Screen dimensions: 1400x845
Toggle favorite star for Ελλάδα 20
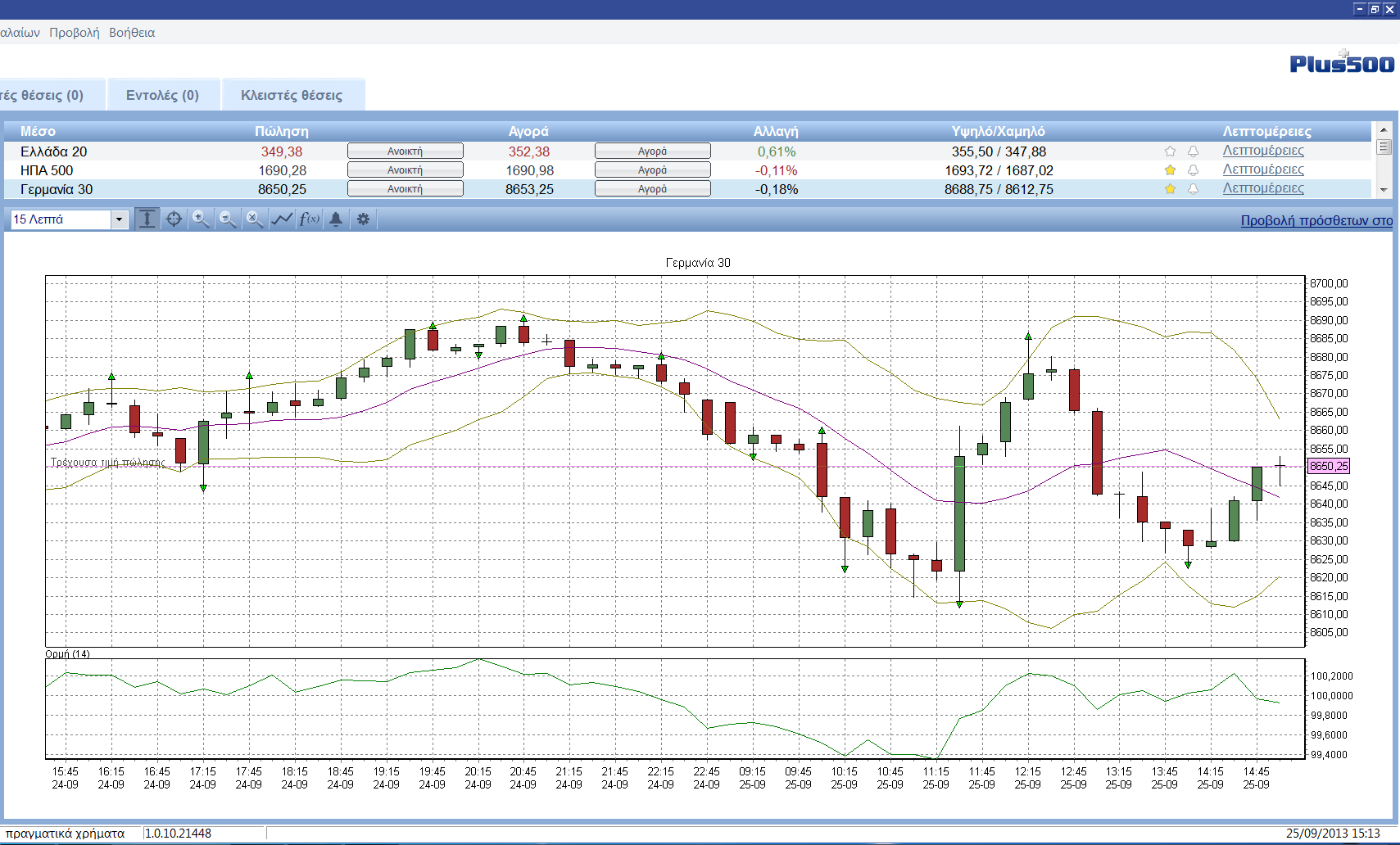click(x=1170, y=151)
